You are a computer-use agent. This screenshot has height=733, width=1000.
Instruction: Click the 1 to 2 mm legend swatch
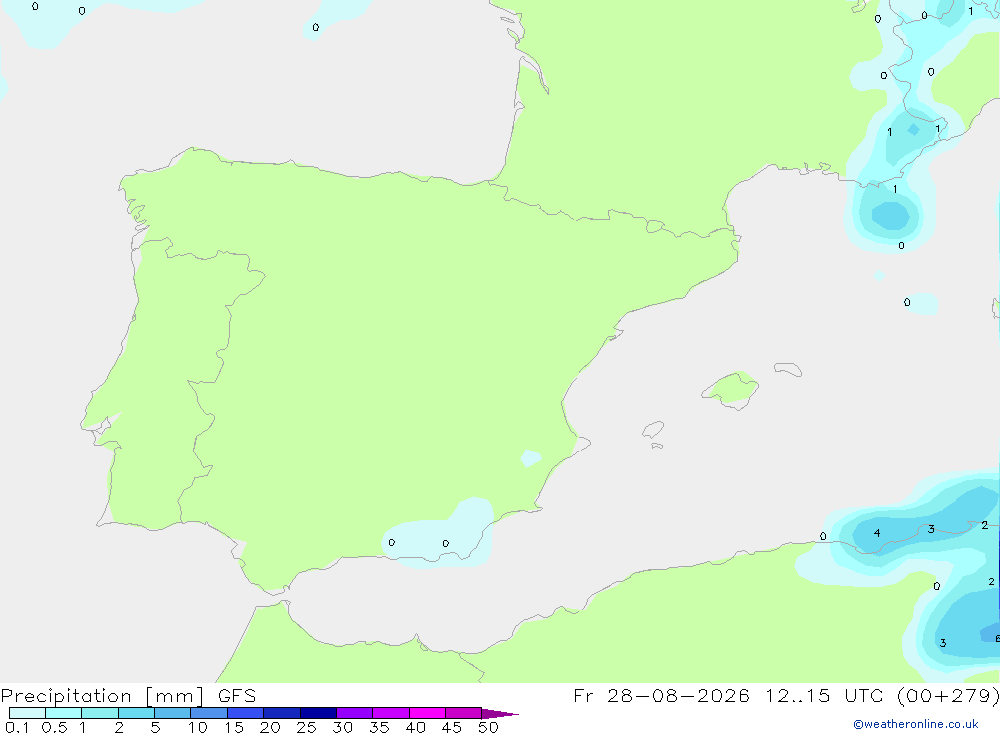pyautogui.click(x=99, y=713)
